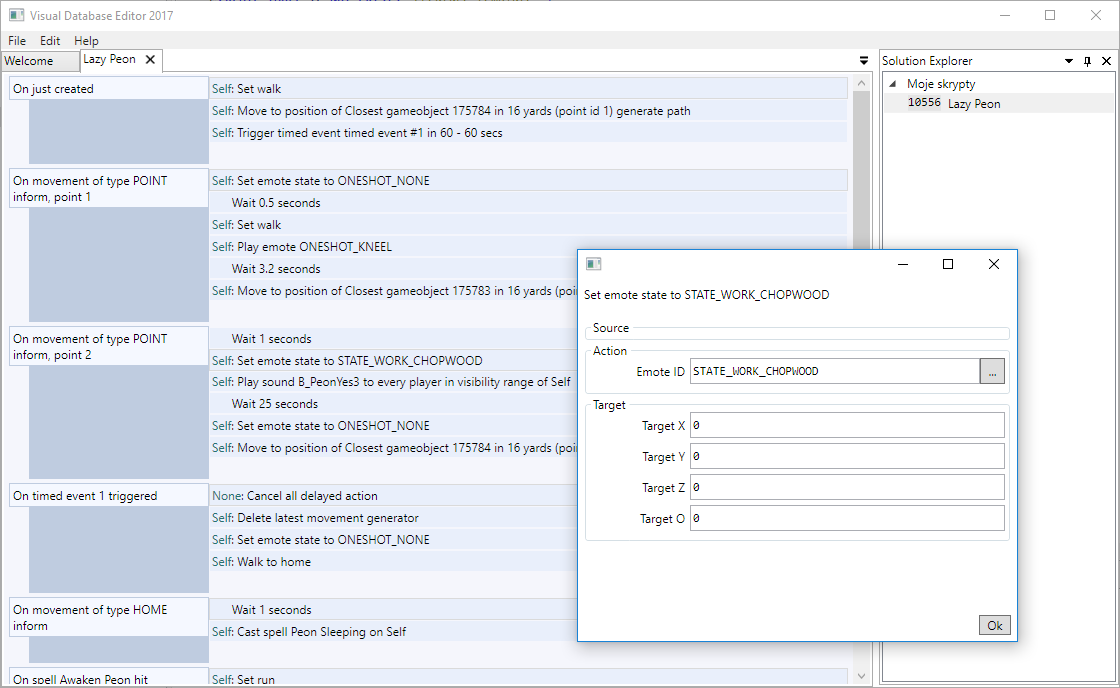Click the application icon in title bar

15,15
